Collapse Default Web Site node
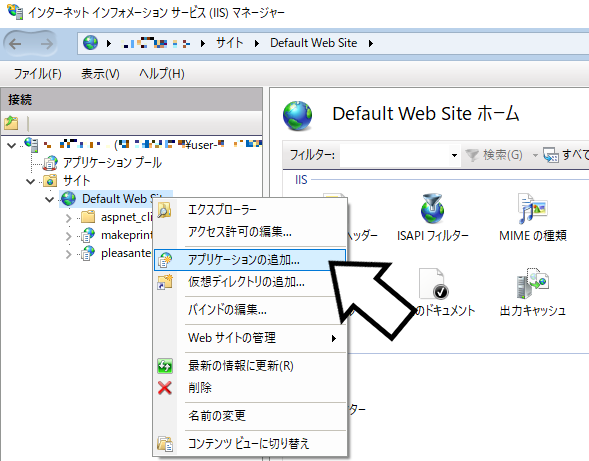Image resolution: width=589 pixels, height=461 pixels. coord(49,199)
